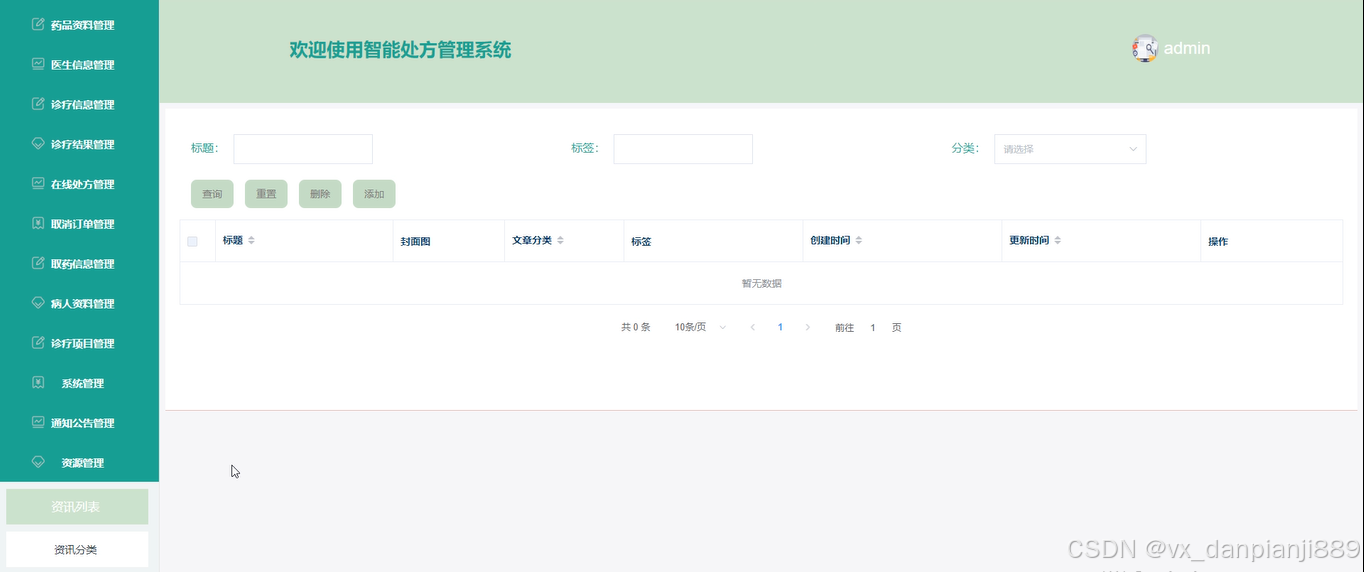Open 药品资料管理 sidebar menu
1364x572 pixels.
coord(79,25)
